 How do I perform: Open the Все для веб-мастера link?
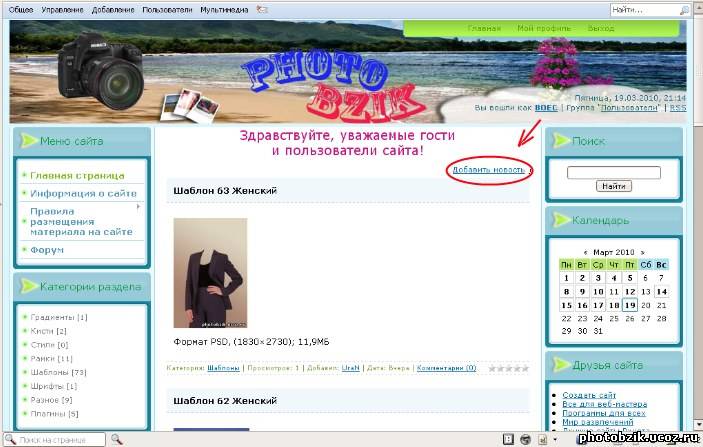(x=604, y=404)
